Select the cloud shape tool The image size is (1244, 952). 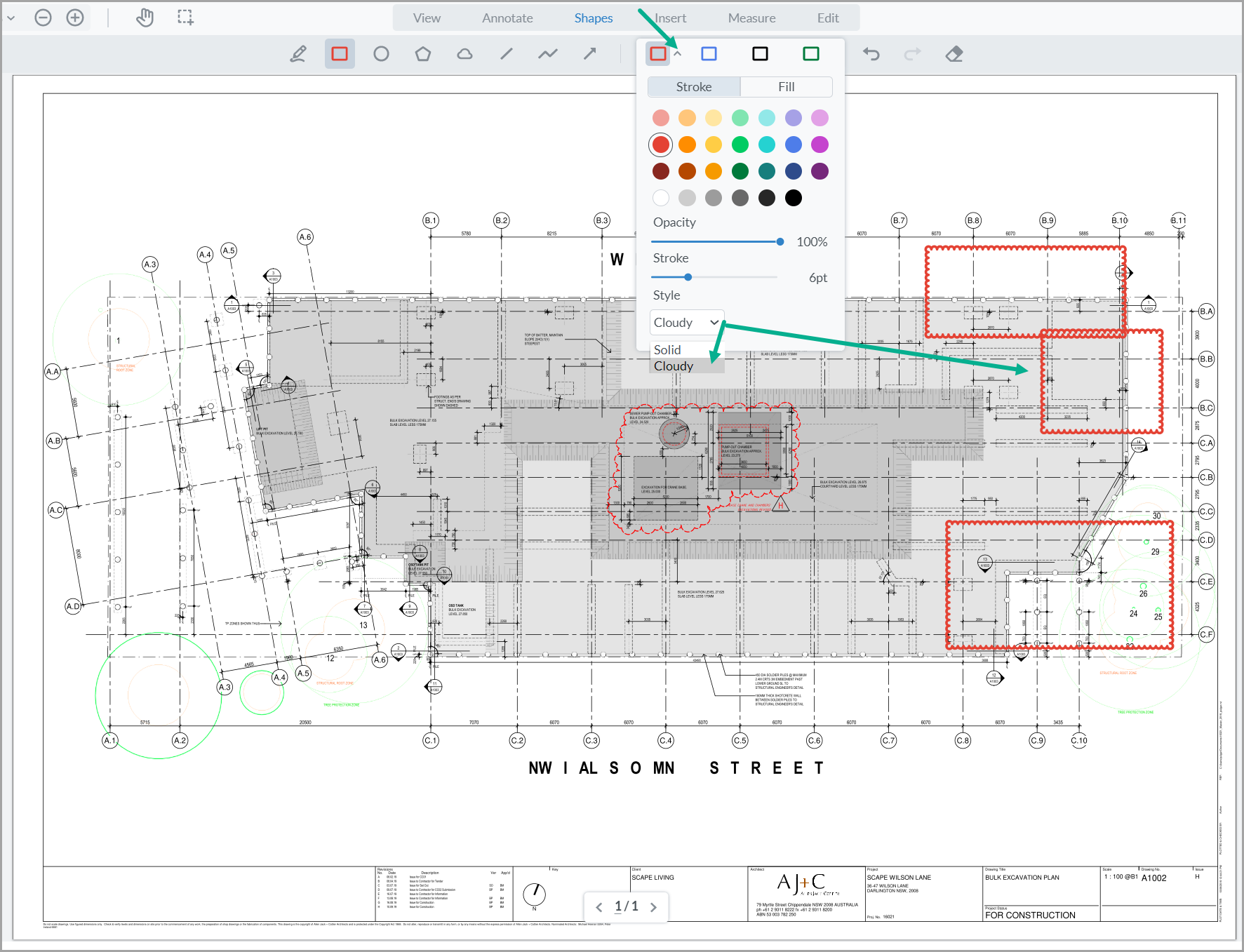tap(464, 53)
